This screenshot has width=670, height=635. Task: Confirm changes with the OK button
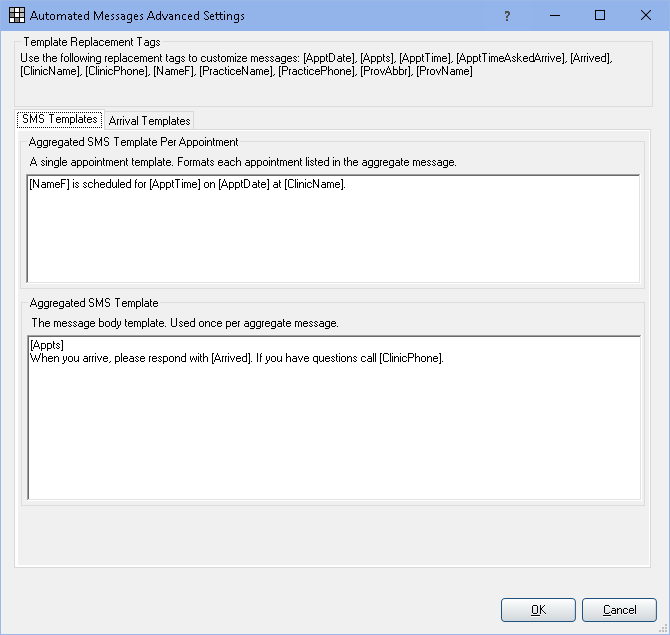click(x=538, y=610)
